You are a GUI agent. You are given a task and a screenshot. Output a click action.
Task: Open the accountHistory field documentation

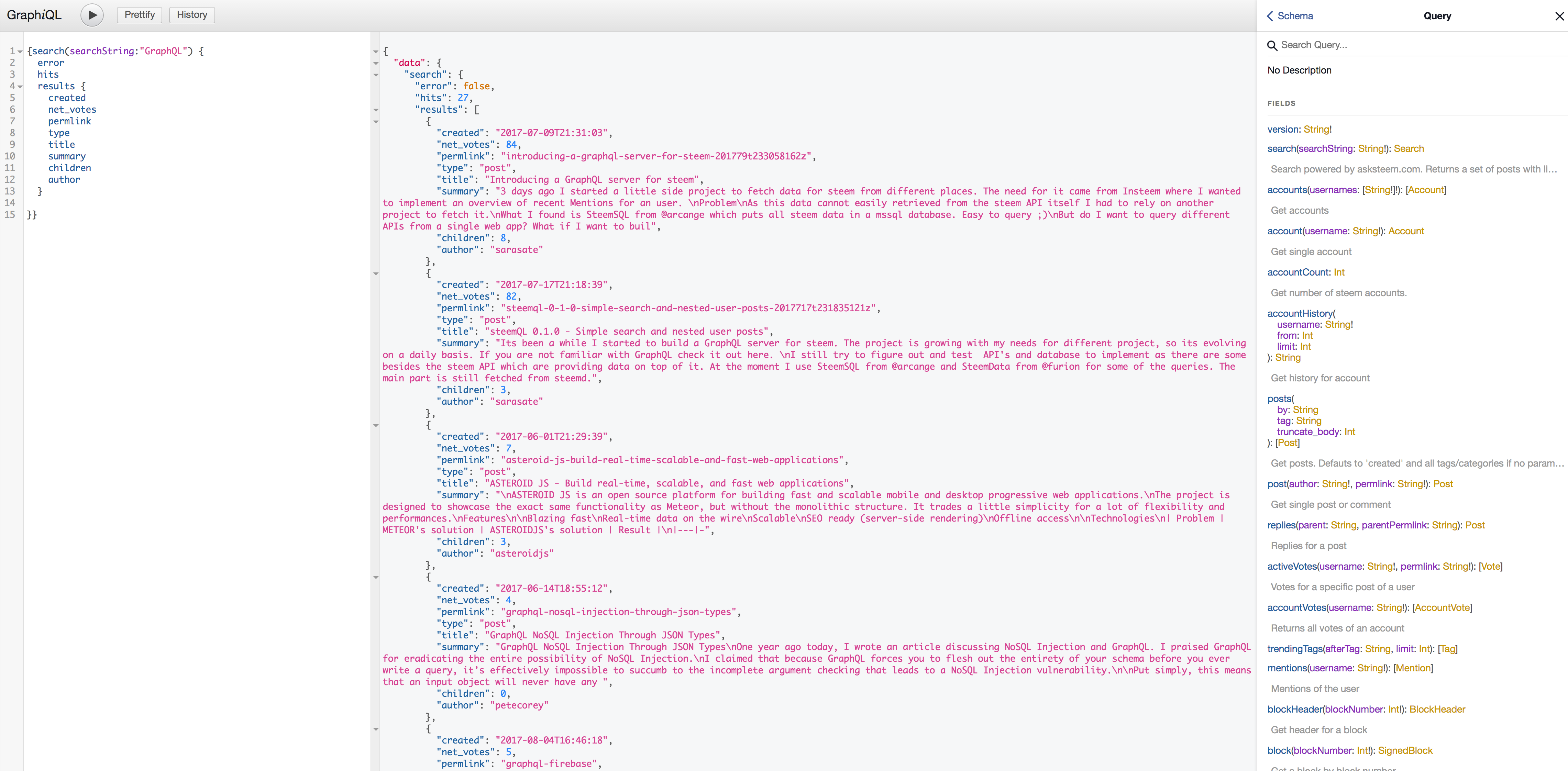[x=1300, y=313]
